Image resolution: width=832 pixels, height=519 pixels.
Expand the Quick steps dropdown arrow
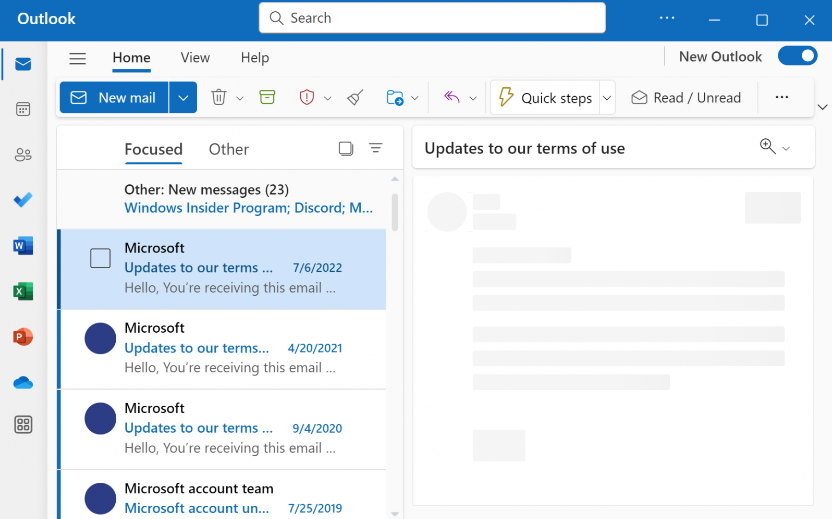pos(607,98)
